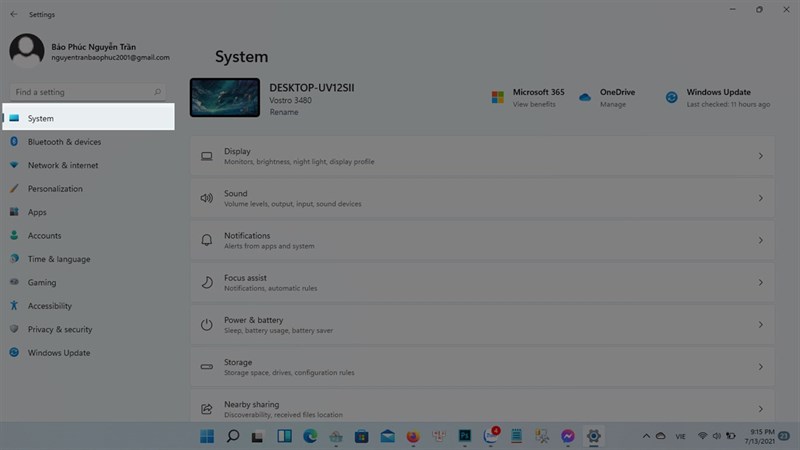Click the Sound speaker icon
This screenshot has width=800, height=450.
(207, 198)
